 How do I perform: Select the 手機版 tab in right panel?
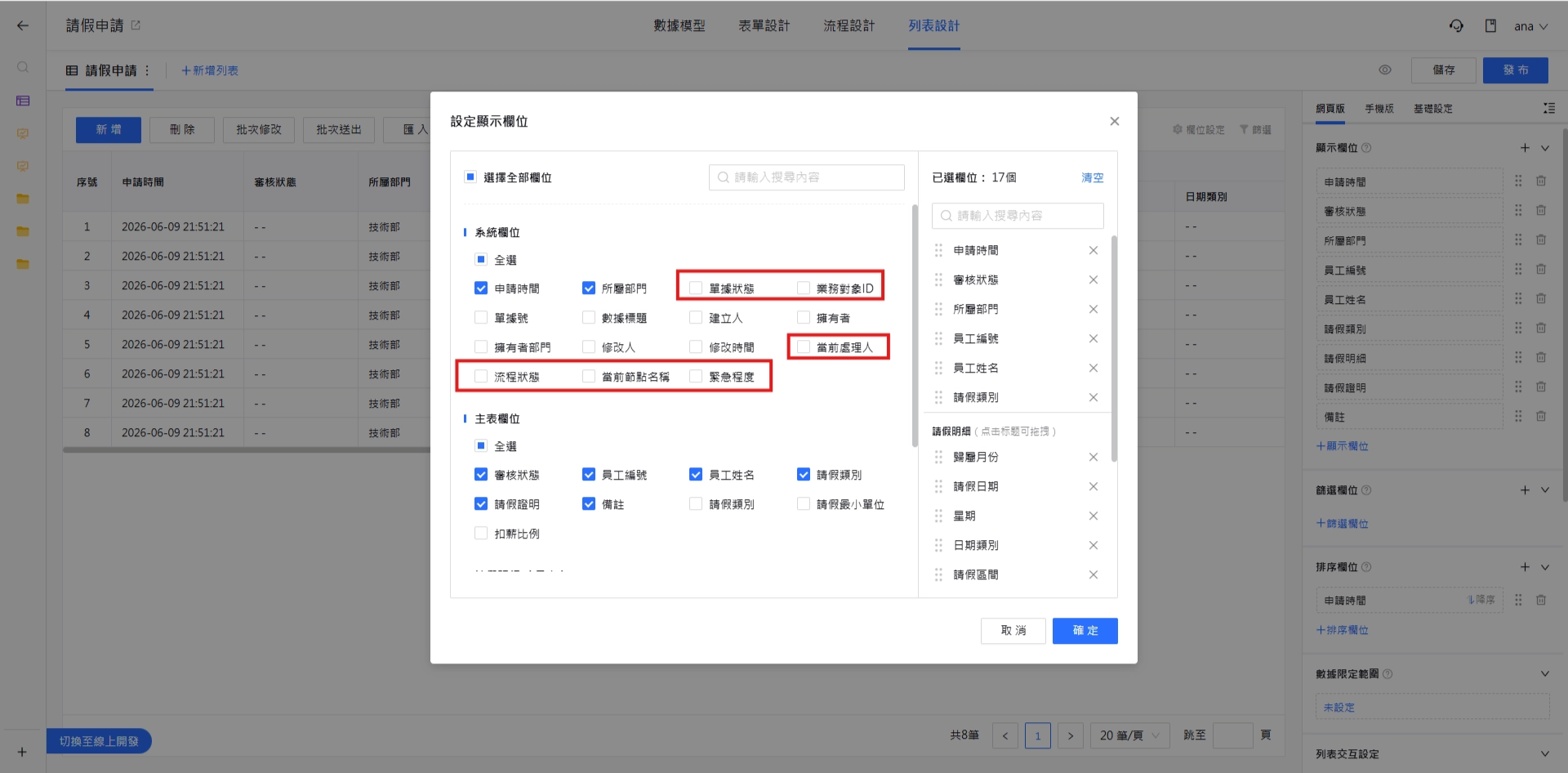(x=1379, y=109)
